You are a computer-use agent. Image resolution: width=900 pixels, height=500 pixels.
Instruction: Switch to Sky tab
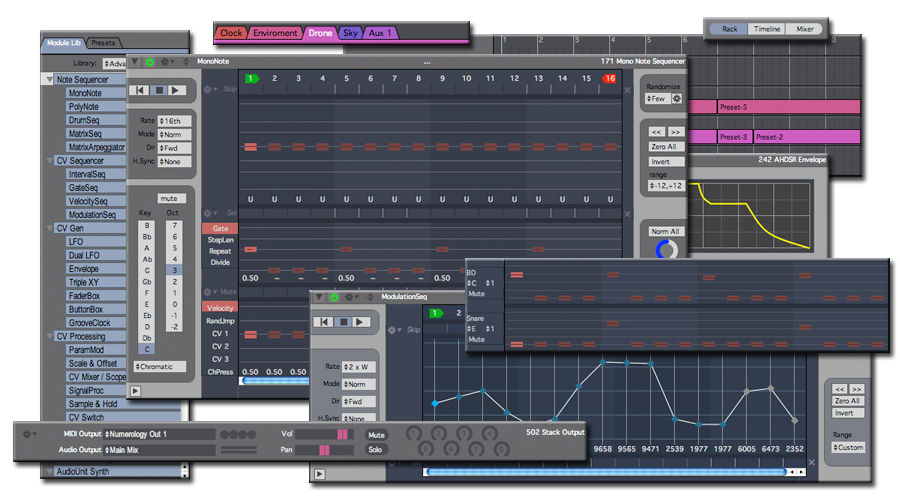point(350,33)
